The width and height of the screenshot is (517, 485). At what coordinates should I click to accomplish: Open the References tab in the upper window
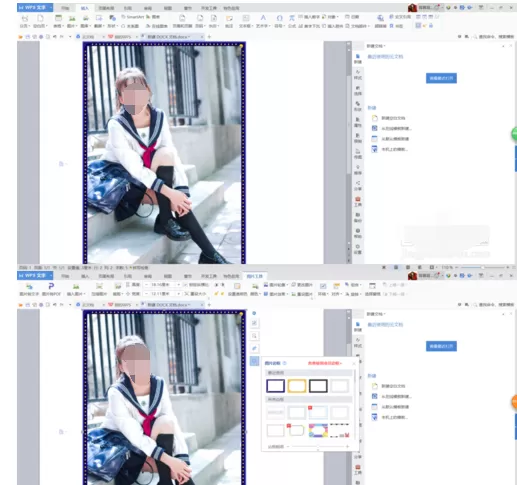(128, 8)
